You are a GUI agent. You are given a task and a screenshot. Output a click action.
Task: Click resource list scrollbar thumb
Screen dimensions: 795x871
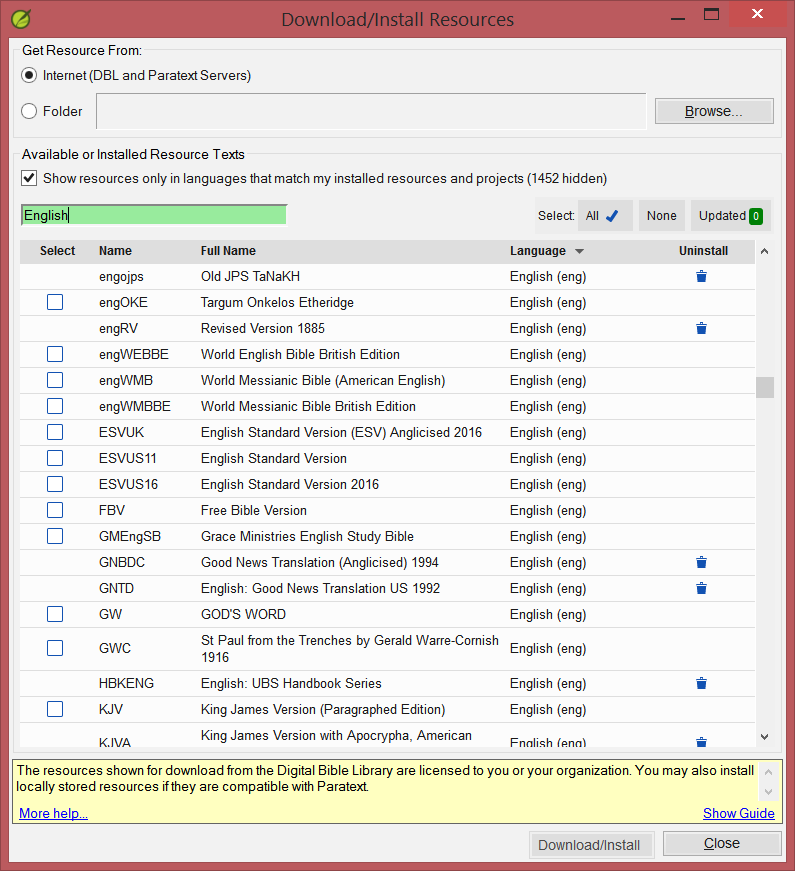[764, 387]
